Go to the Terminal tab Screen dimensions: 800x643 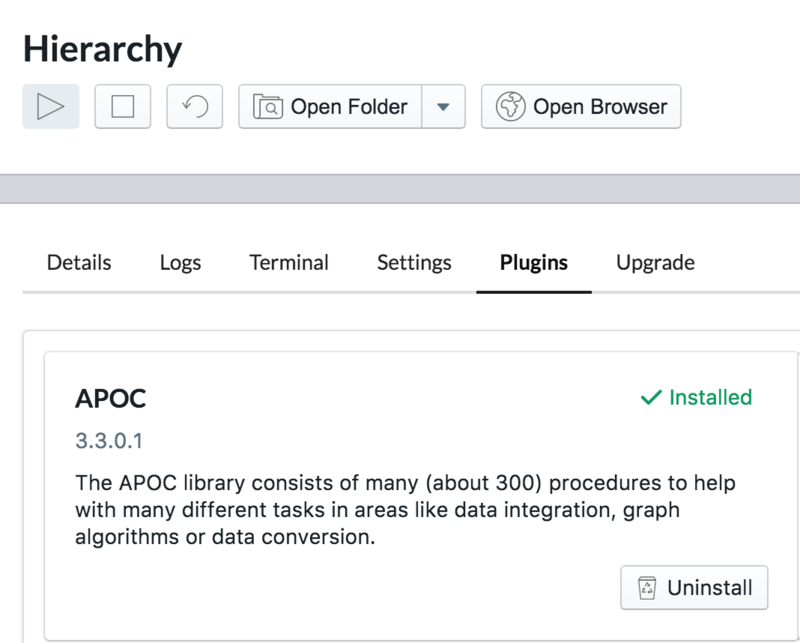coord(289,263)
